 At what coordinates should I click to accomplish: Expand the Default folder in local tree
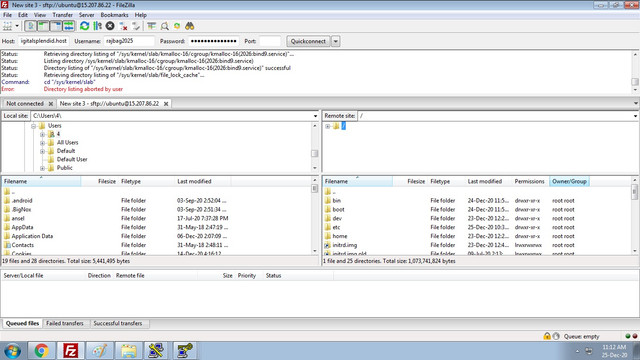(x=42, y=151)
